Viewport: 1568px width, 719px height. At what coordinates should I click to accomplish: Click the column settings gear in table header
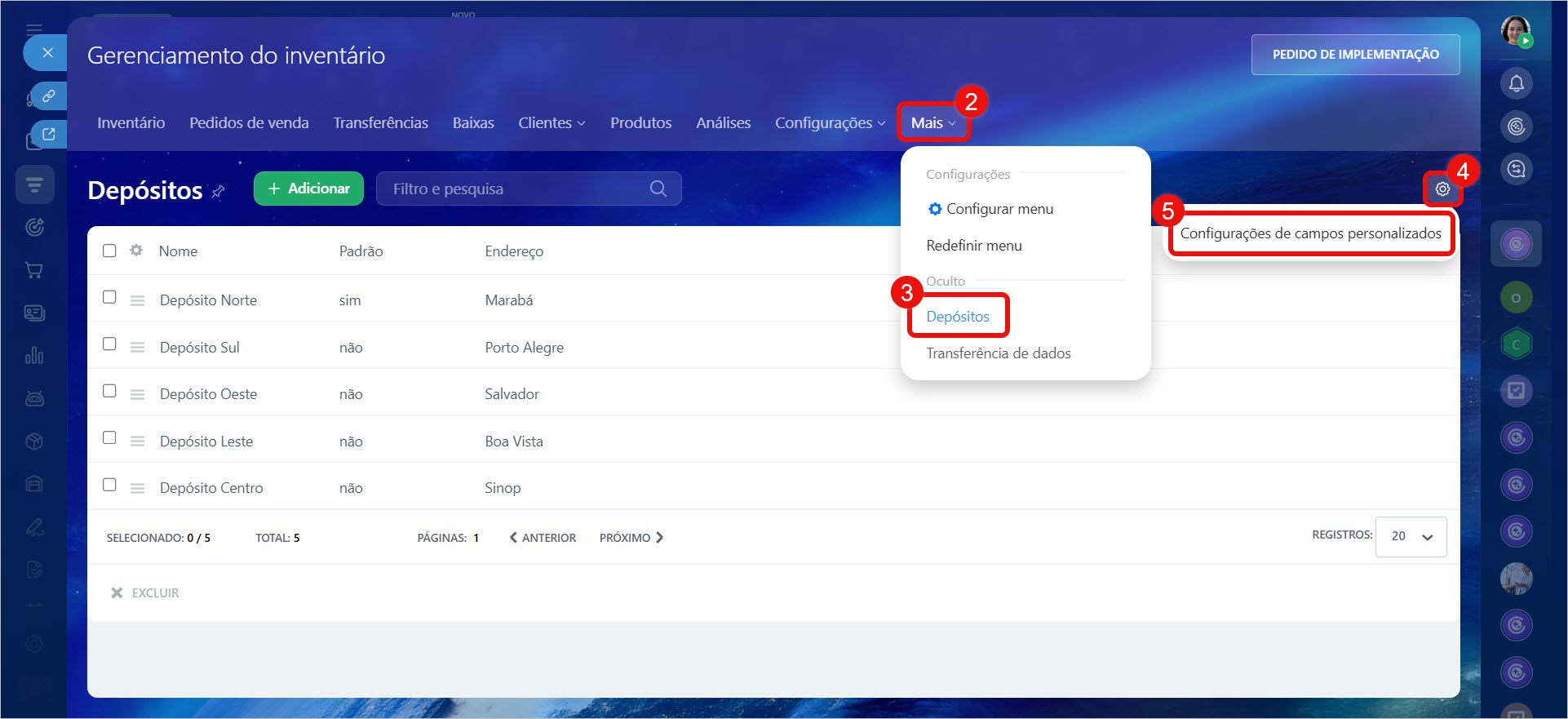click(x=136, y=251)
